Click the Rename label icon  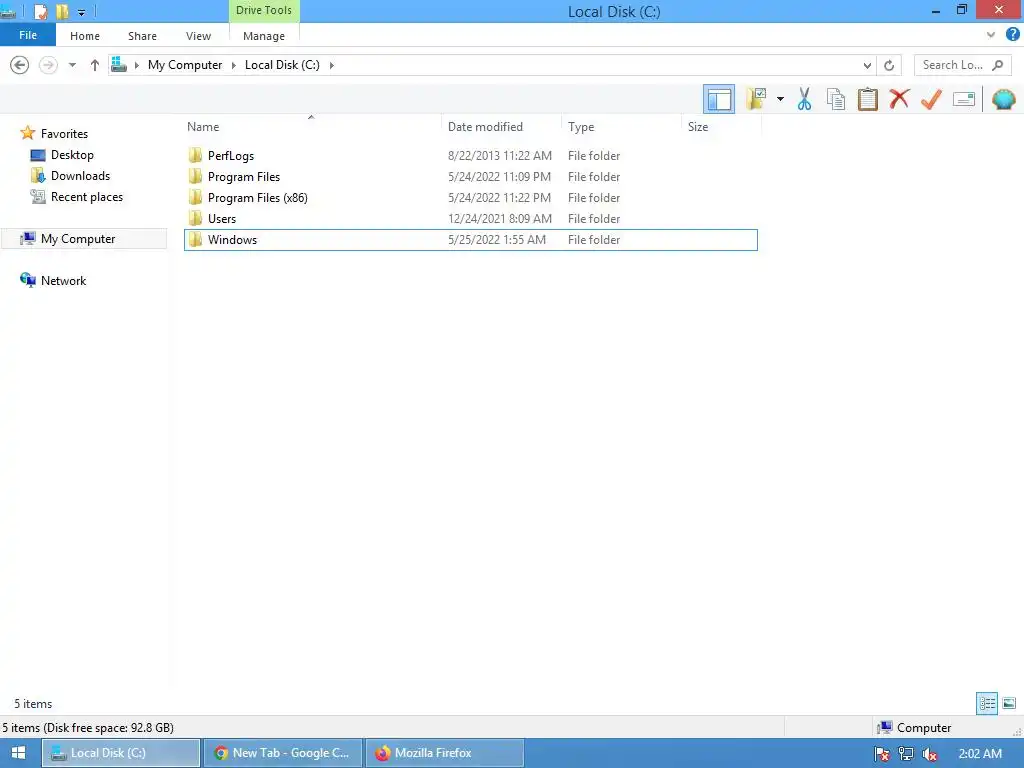click(x=963, y=99)
